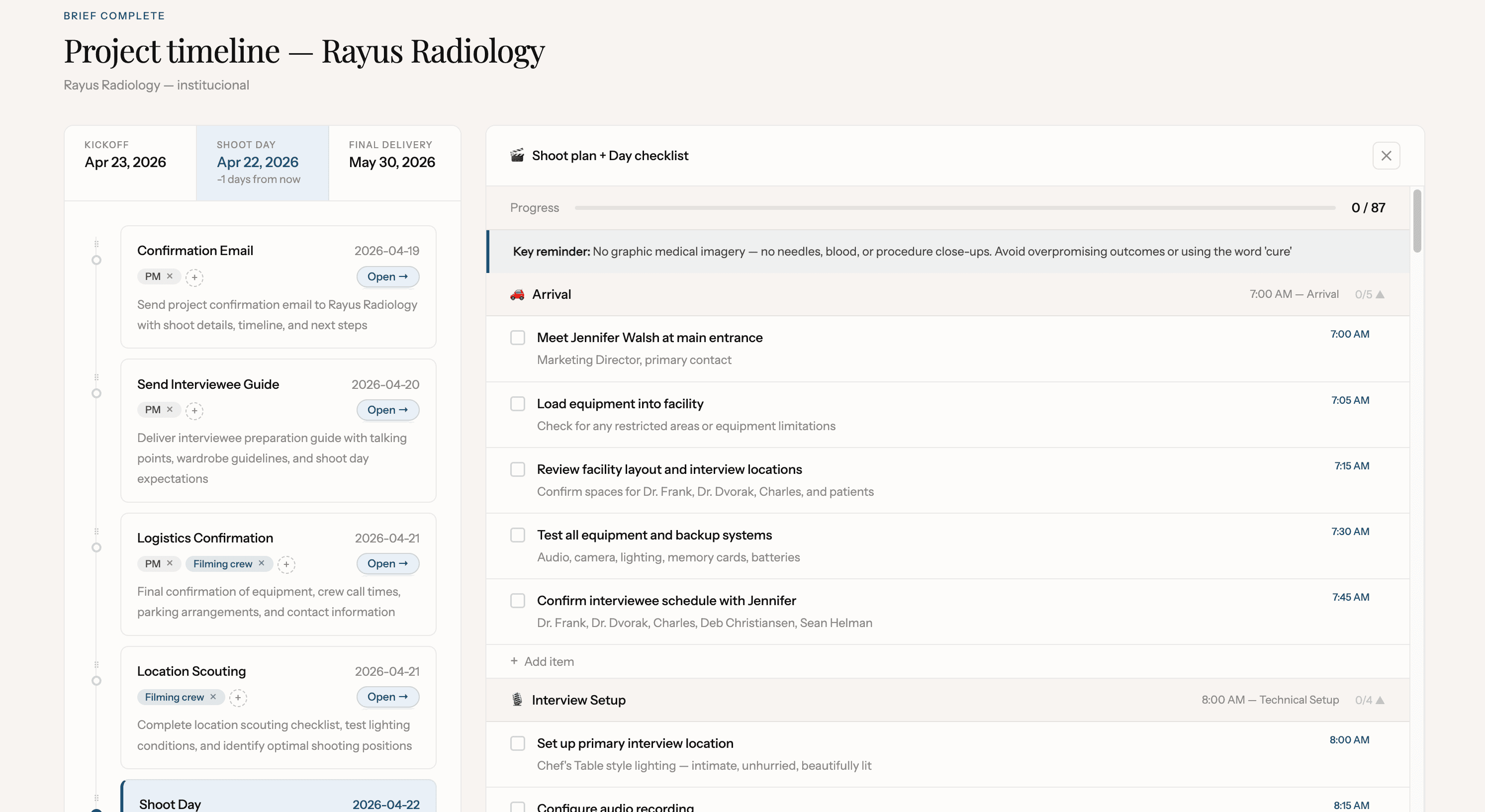
Task: Click the Confirmation Email timeline marker
Action: pos(96,260)
